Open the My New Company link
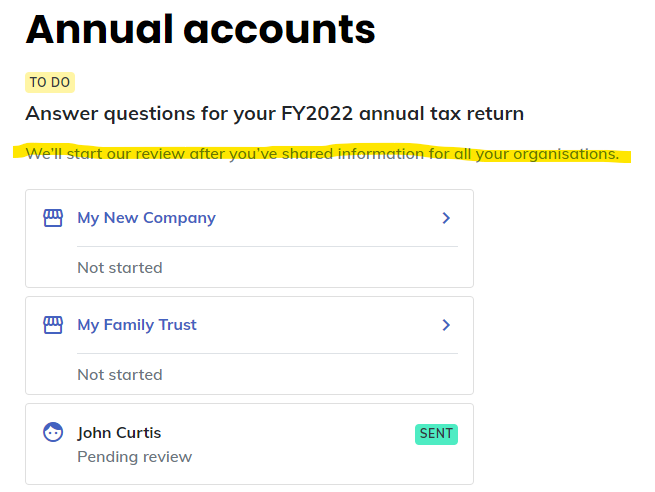Screen dimensions: 655x492 pyautogui.click(x=147, y=218)
